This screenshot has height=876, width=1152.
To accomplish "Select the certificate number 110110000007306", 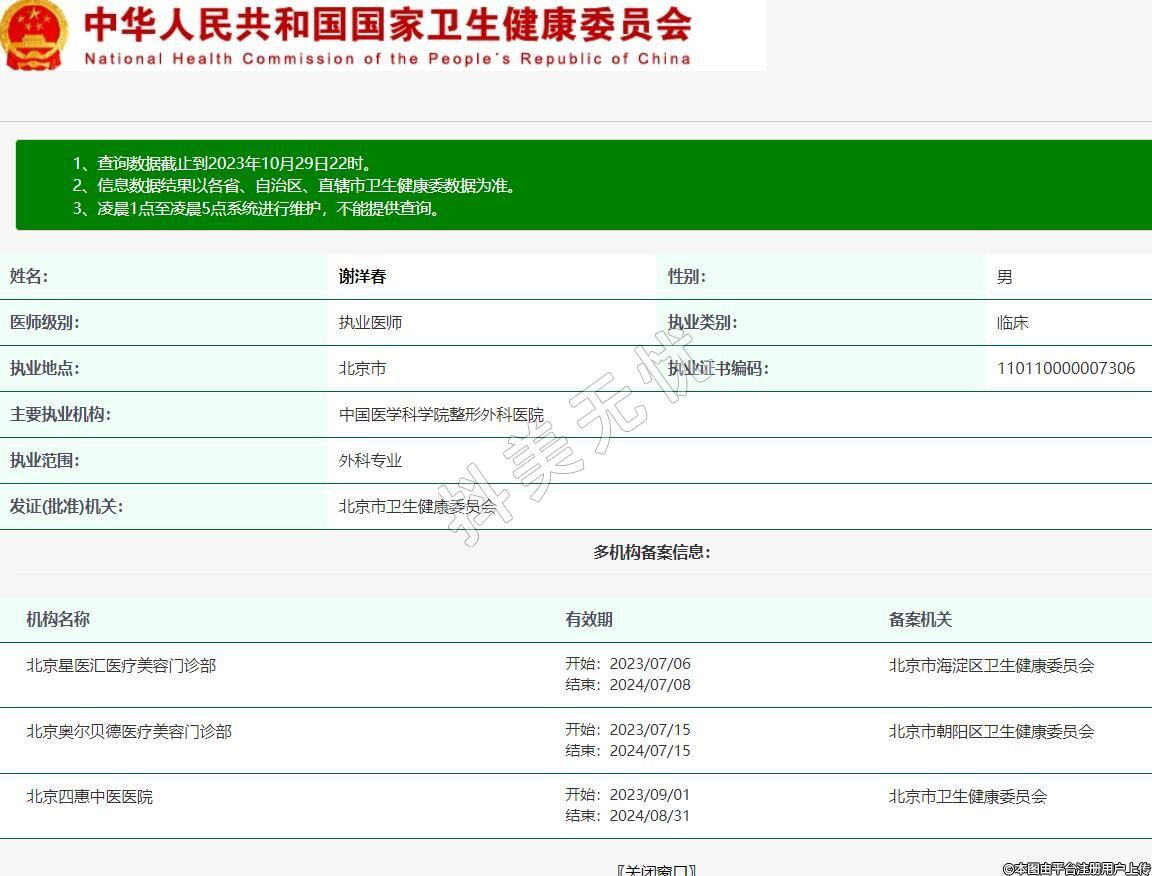I will 1066,368.
